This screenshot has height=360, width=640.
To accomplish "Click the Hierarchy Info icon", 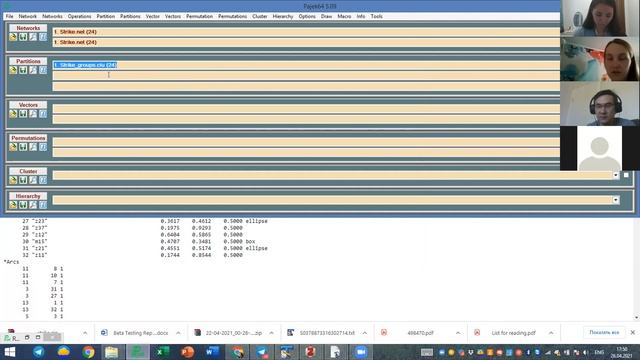I will (x=43, y=205).
